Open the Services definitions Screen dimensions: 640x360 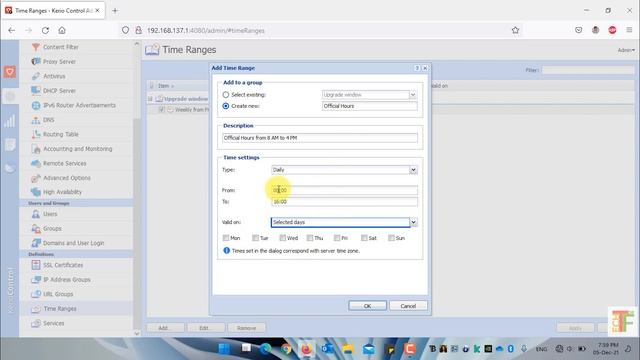53,323
